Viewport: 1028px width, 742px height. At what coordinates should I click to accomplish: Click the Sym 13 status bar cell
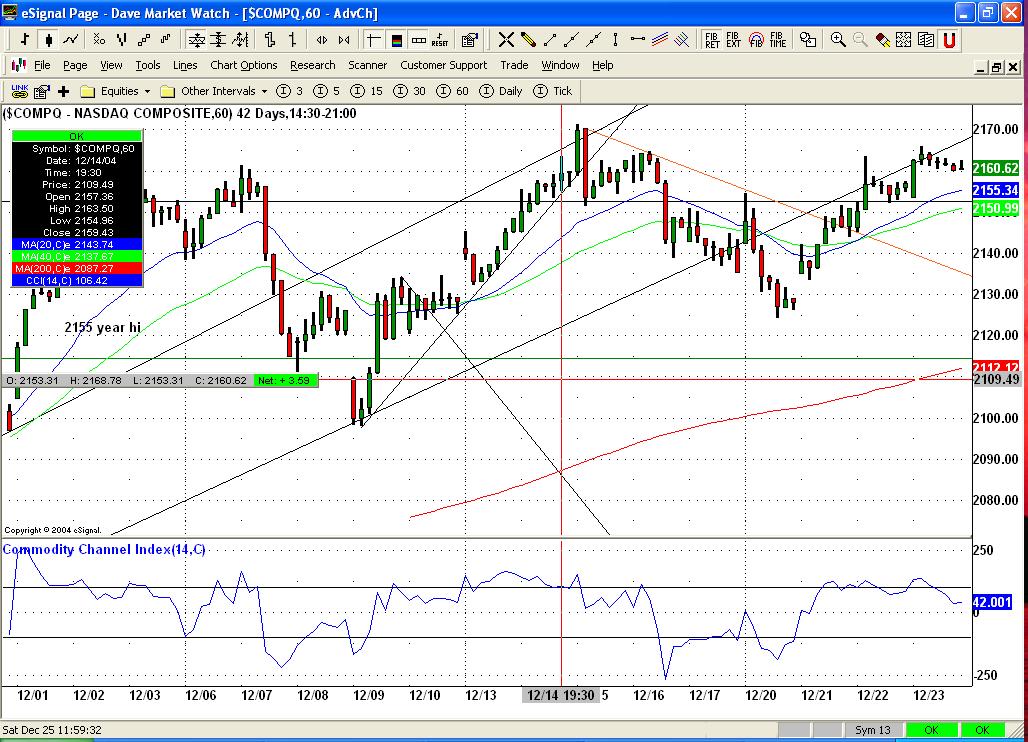click(873, 730)
